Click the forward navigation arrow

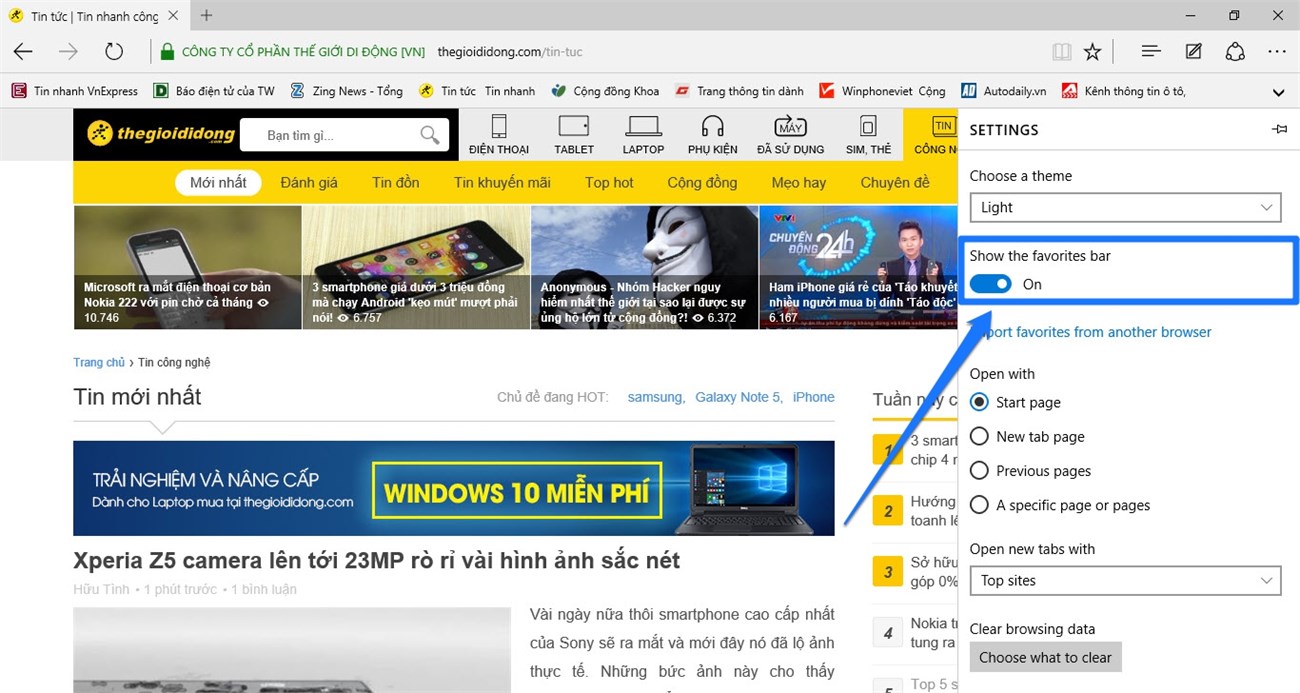[x=68, y=51]
